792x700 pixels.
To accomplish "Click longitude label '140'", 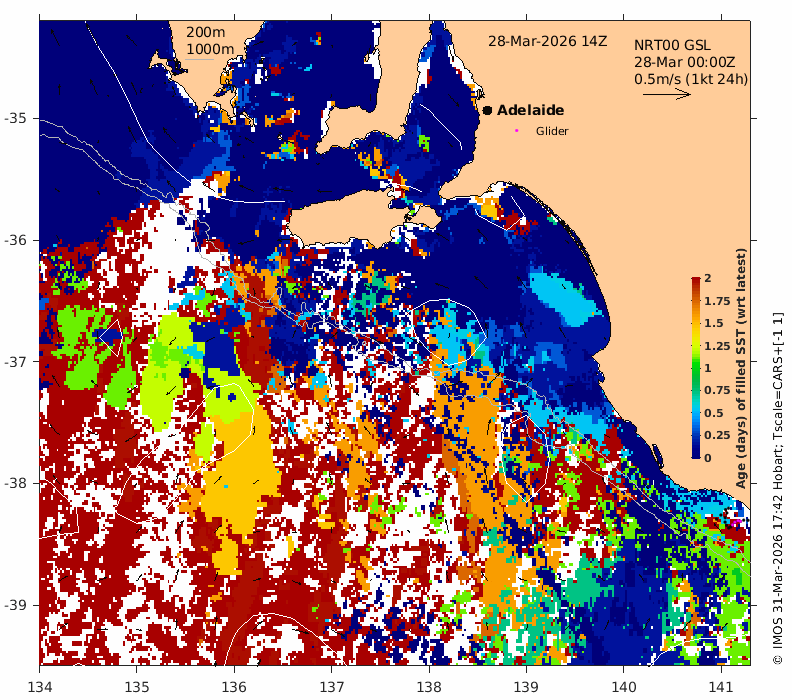I will [x=624, y=687].
